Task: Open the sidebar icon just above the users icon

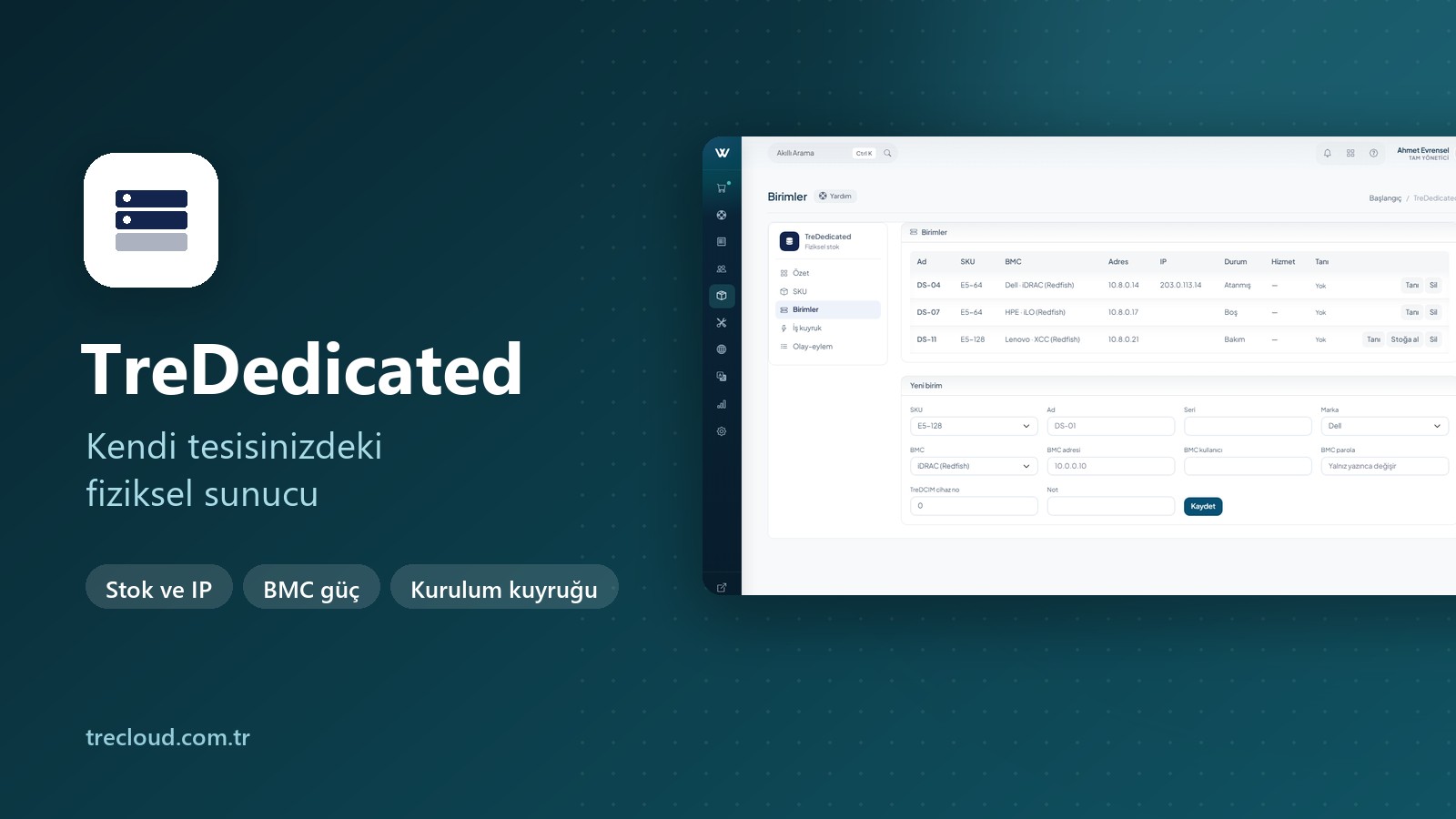Action: point(722,242)
